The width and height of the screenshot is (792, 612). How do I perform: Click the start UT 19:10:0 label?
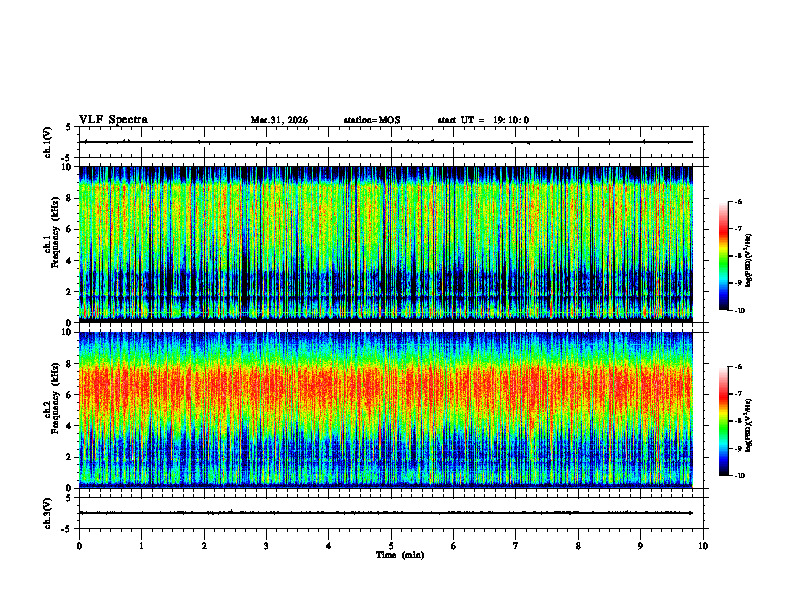coord(483,120)
